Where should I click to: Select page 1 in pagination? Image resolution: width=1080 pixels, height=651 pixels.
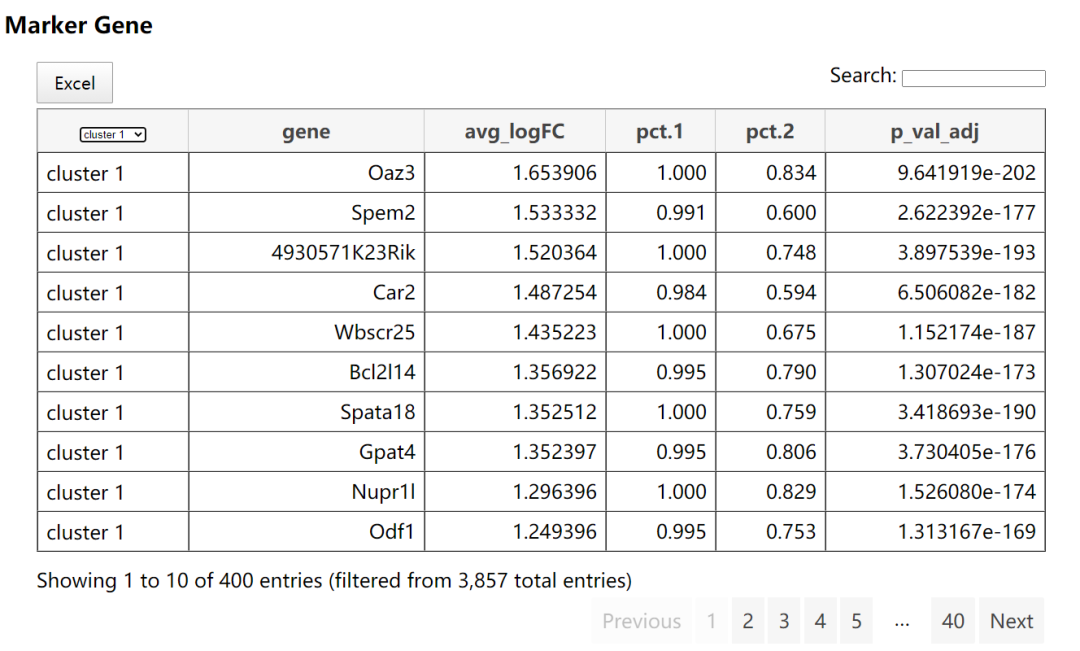coord(711,621)
